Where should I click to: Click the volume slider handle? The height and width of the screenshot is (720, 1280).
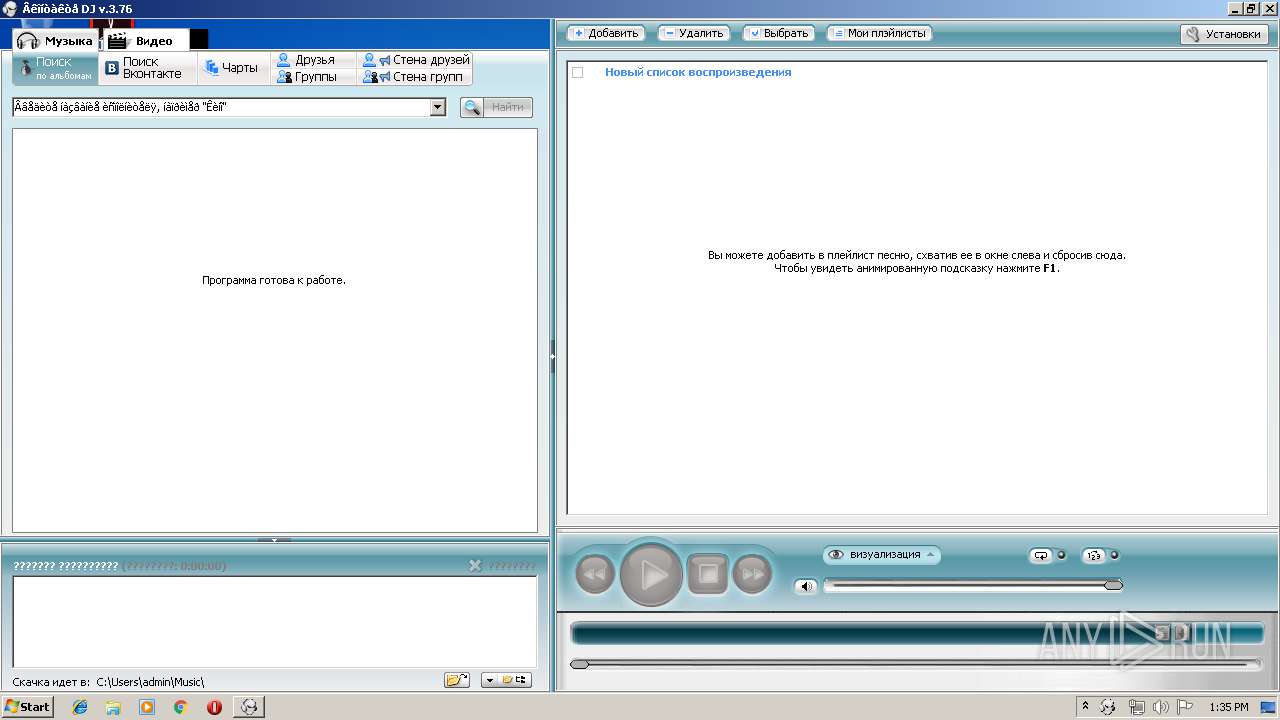pos(1113,585)
